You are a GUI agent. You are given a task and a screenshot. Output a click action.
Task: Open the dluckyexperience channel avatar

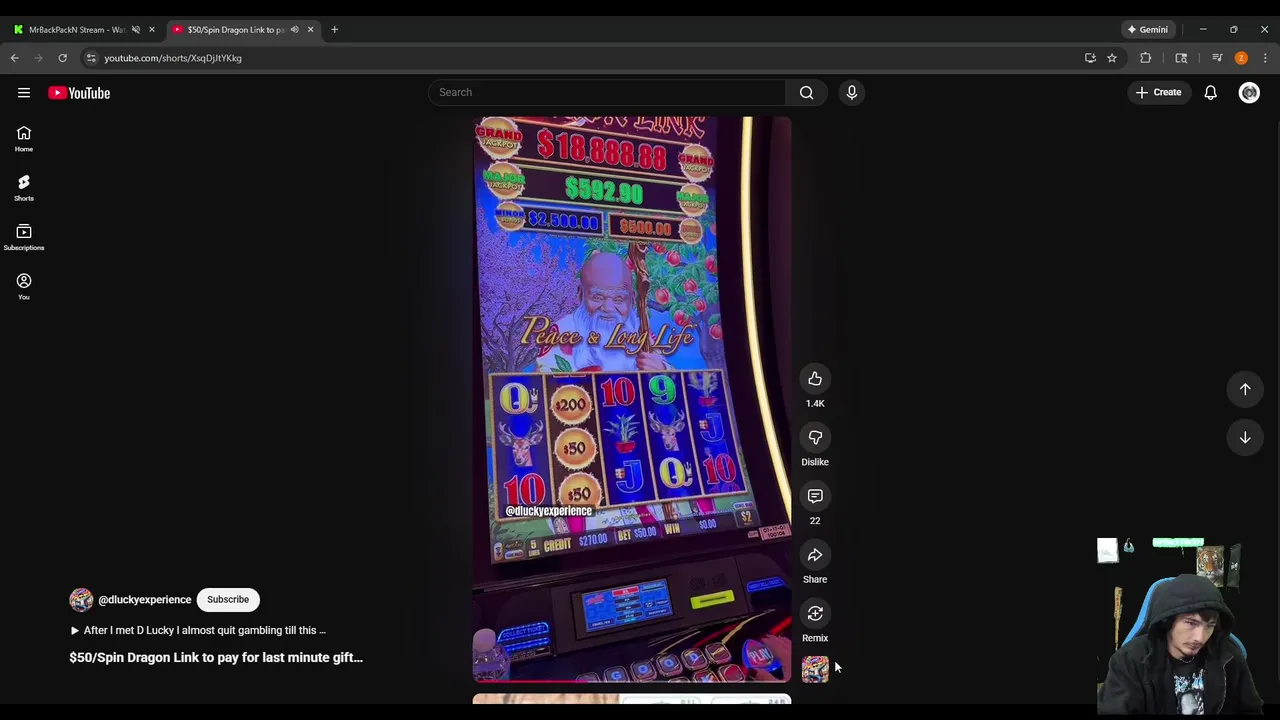pyautogui.click(x=81, y=600)
